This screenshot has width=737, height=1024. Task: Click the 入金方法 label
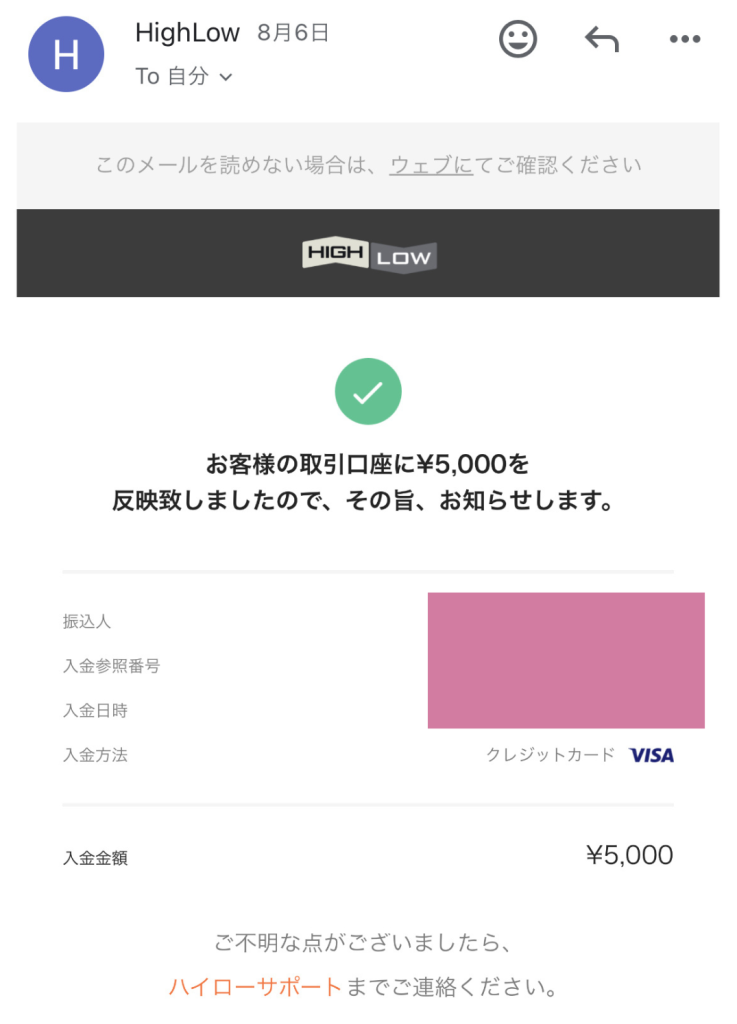[x=95, y=755]
